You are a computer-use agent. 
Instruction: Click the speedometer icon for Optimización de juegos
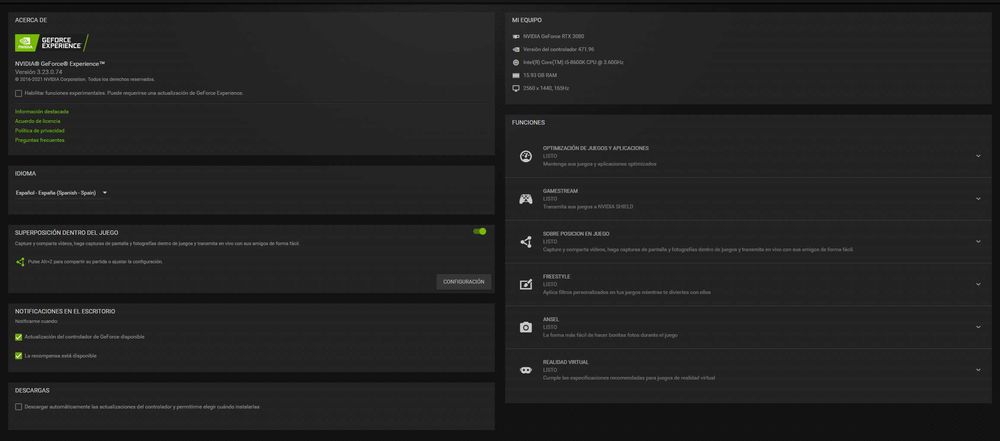click(x=526, y=156)
